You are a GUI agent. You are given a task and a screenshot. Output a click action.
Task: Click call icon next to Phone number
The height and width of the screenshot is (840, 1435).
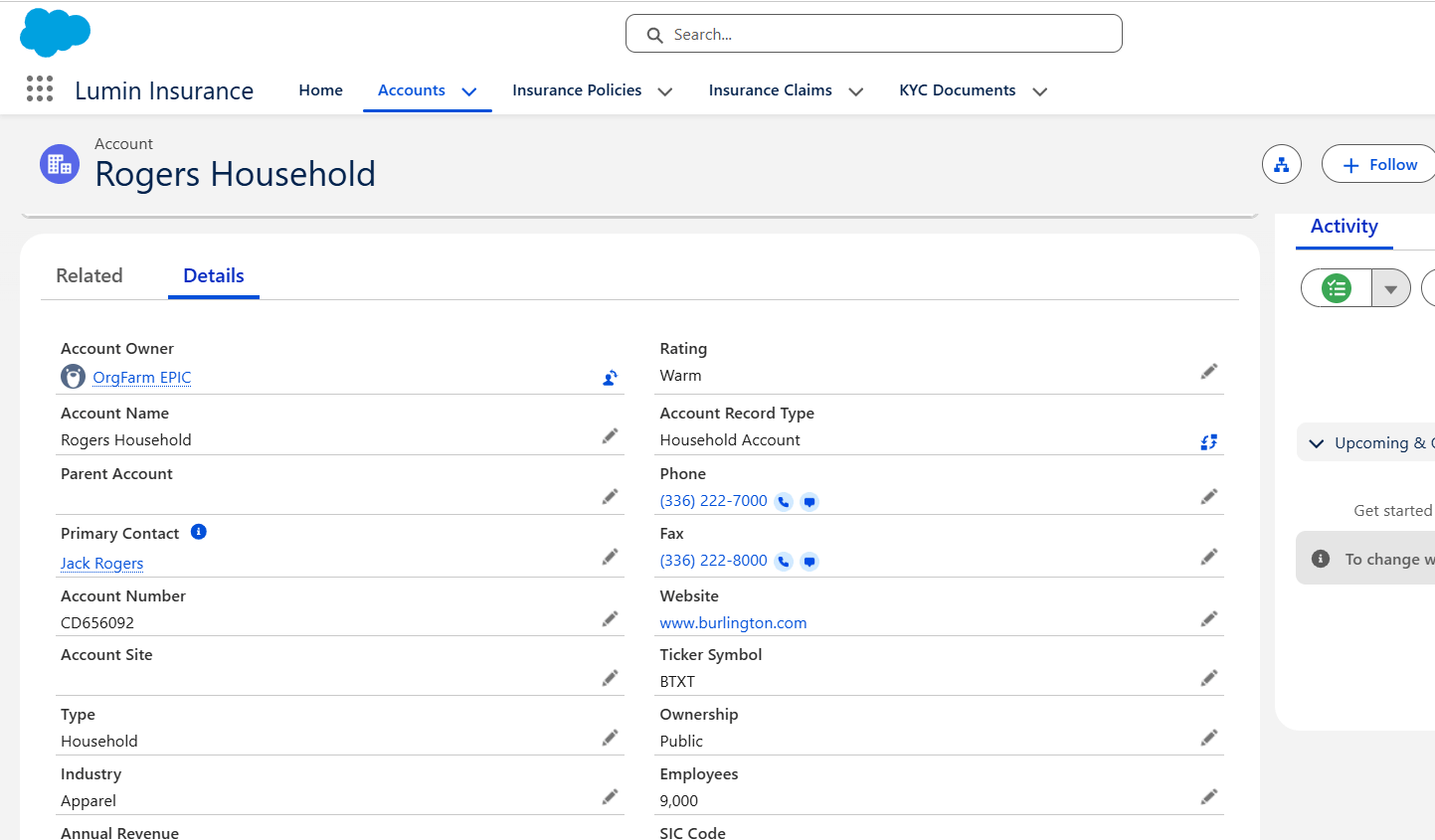[x=784, y=502]
